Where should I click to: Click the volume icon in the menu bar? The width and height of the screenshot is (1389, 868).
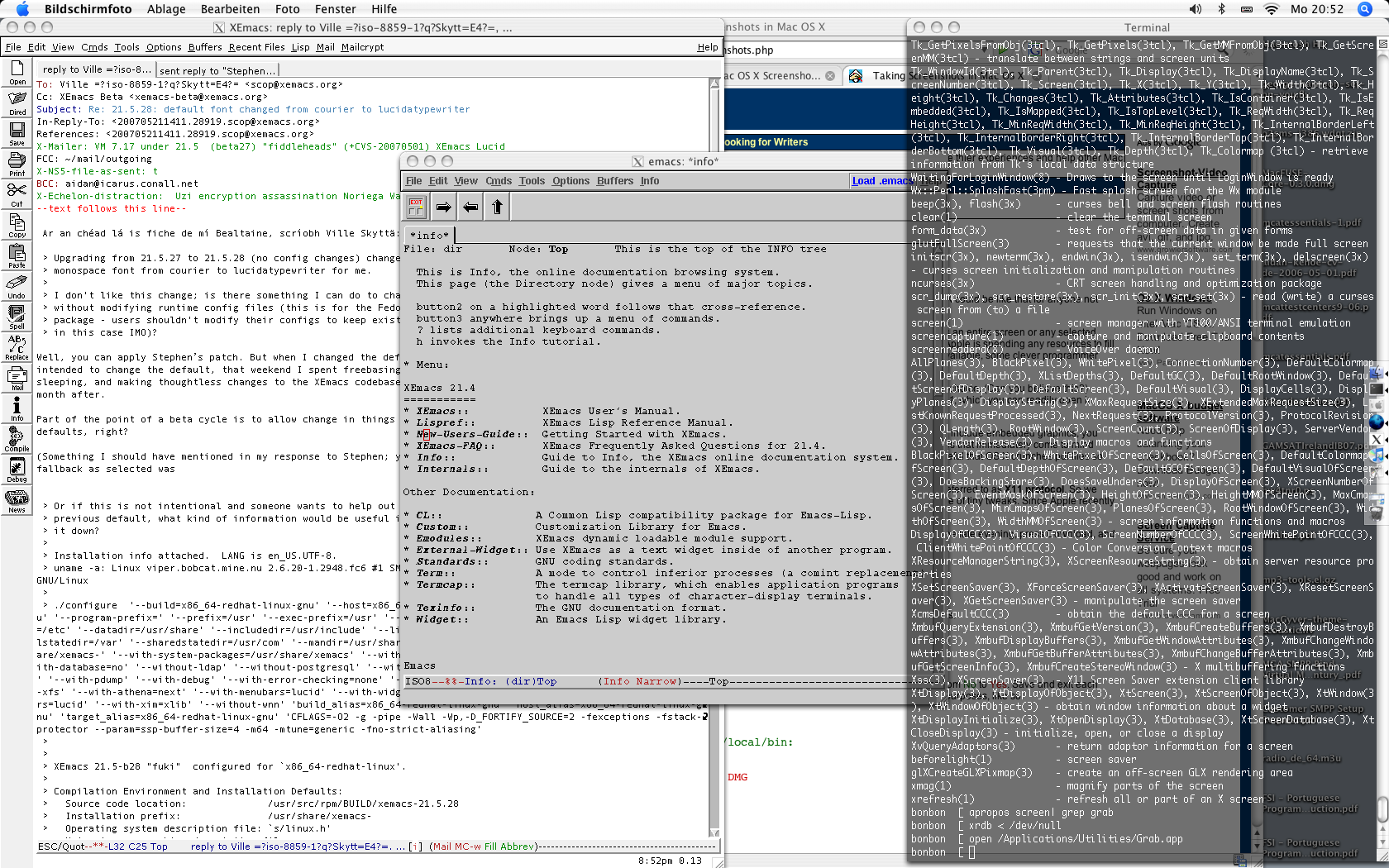click(x=1195, y=9)
